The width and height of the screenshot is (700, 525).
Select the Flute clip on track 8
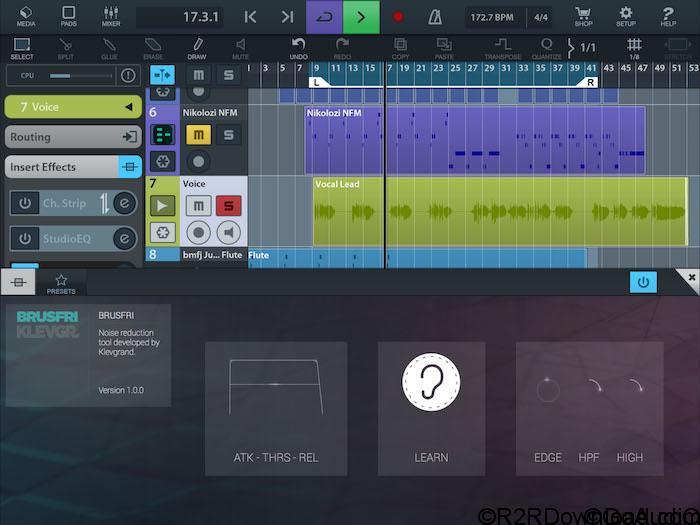coord(417,258)
